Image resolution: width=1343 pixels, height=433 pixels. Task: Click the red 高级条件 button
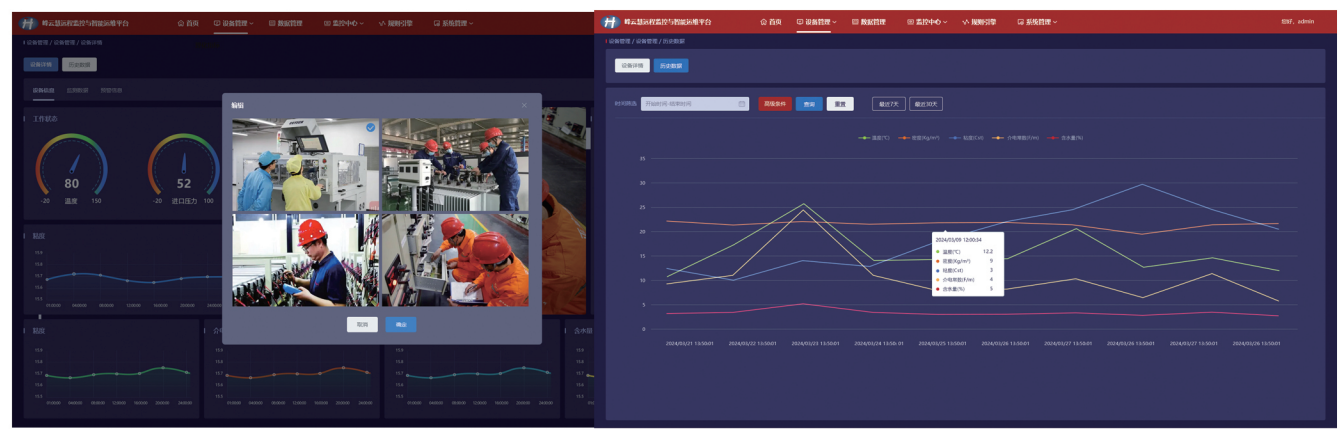[x=774, y=104]
